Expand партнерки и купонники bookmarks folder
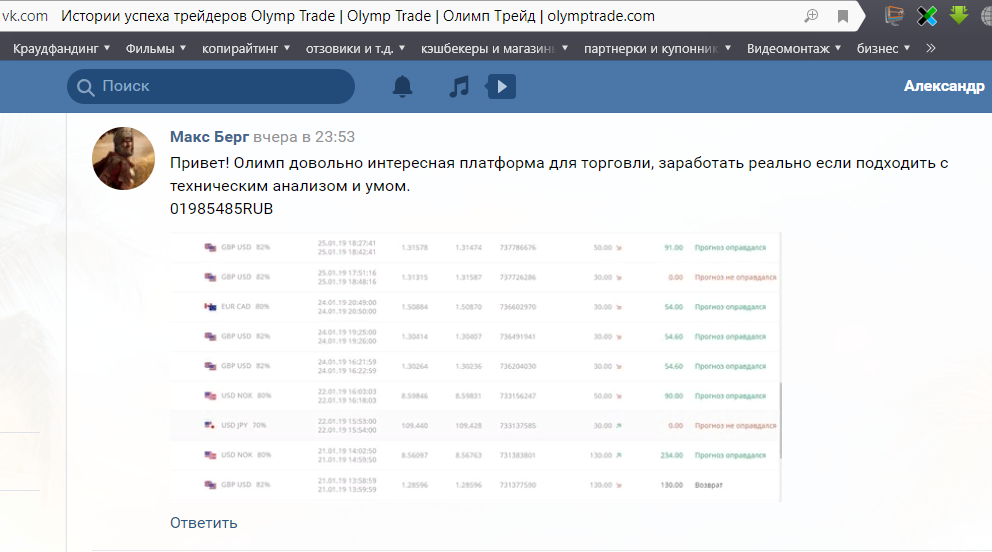 (x=657, y=48)
